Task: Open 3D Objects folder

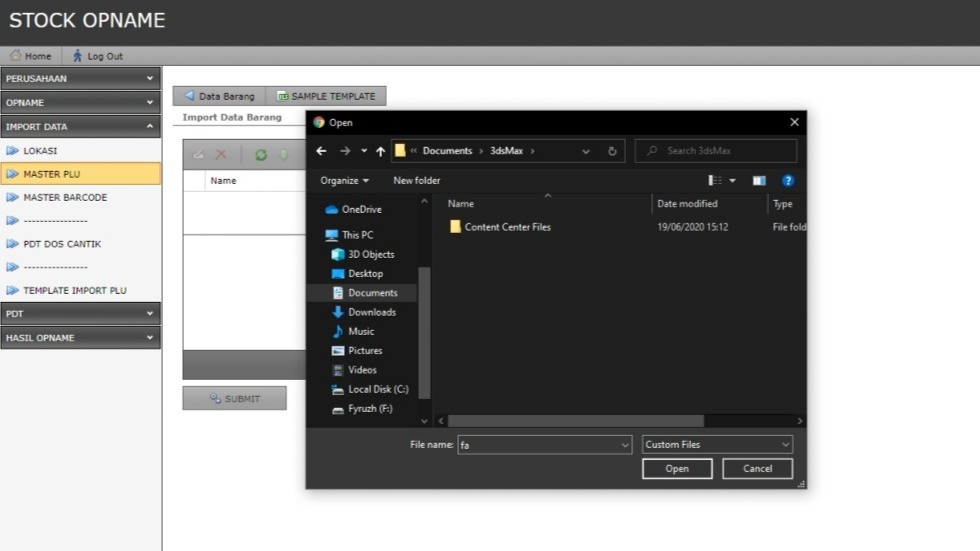Action: (x=363, y=254)
